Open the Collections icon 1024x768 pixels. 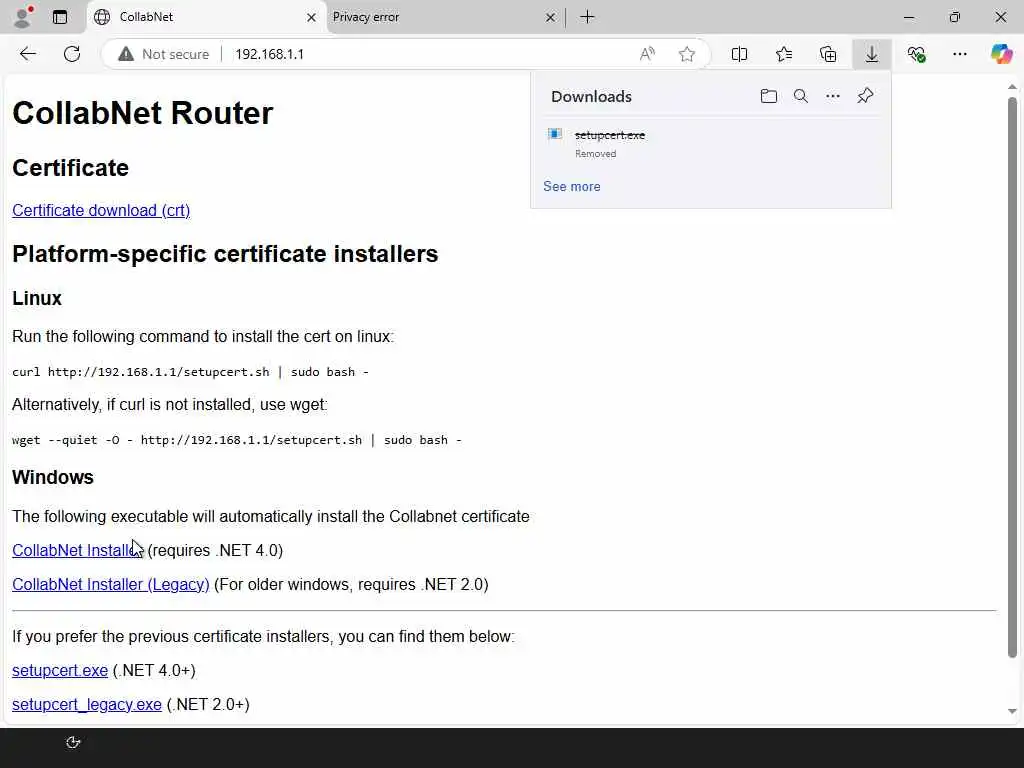pos(828,54)
